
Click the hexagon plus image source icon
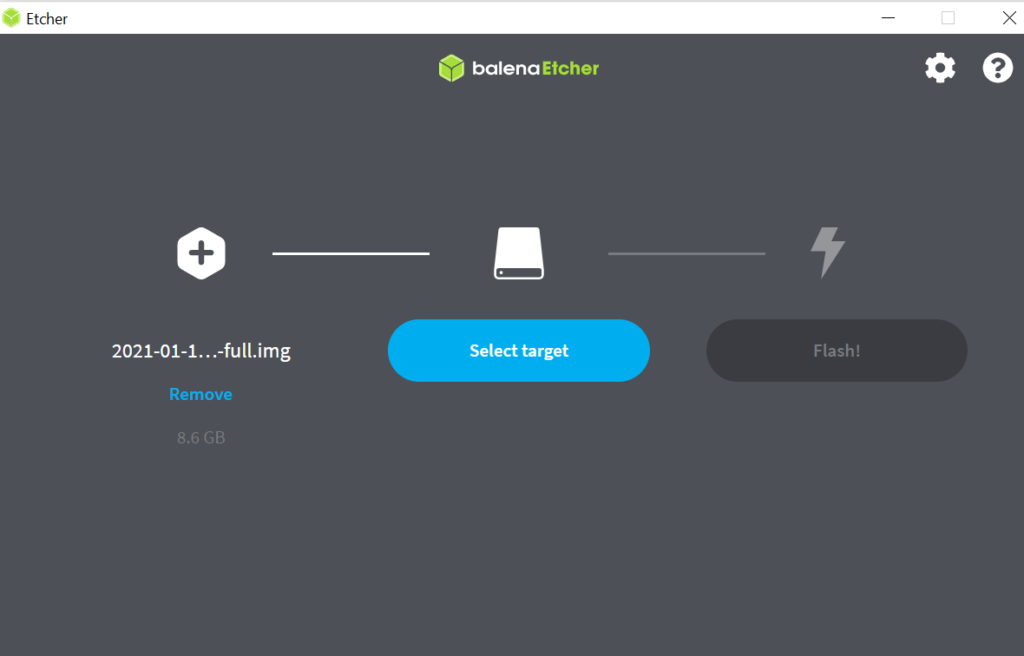pos(201,254)
